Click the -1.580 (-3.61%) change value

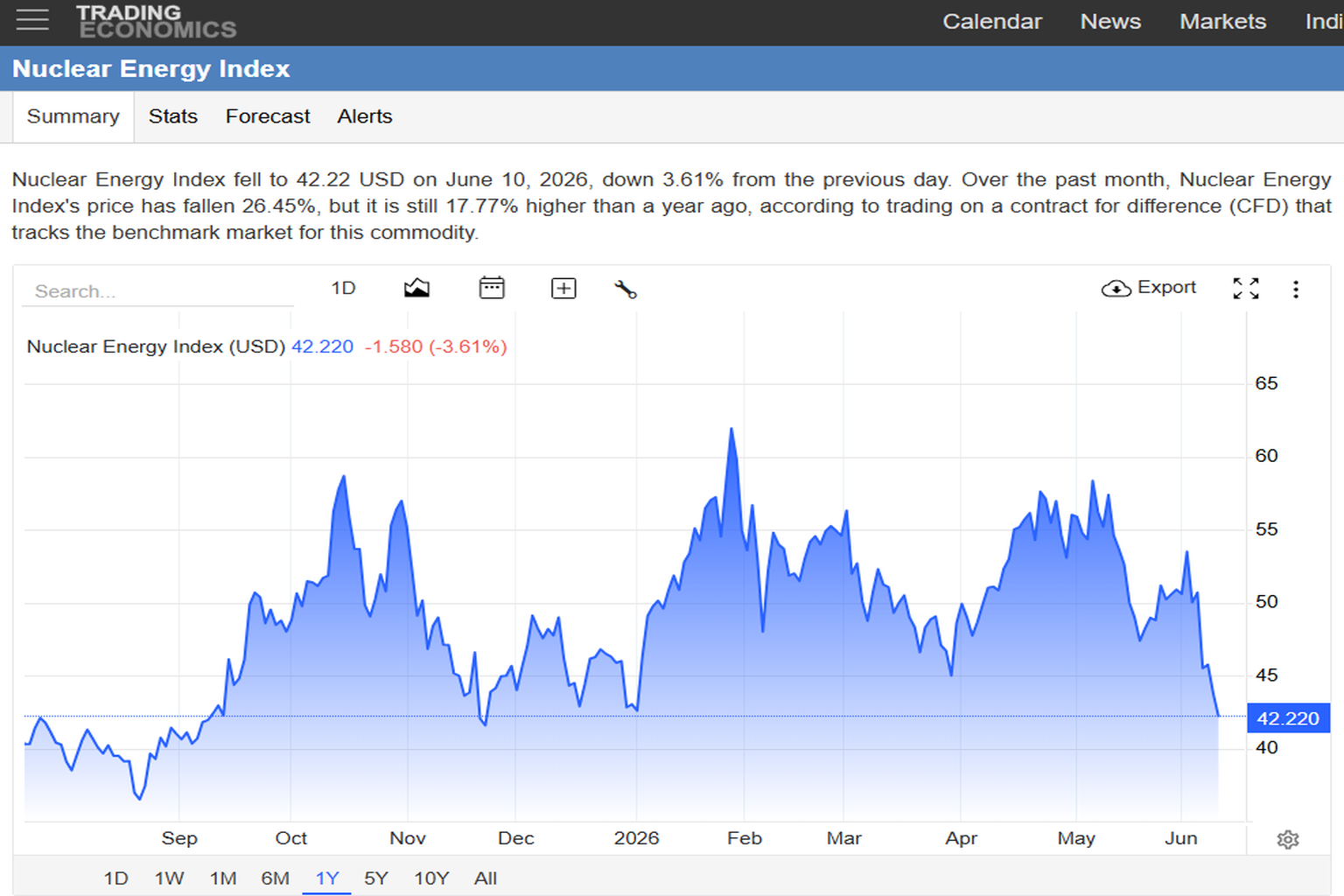pyautogui.click(x=436, y=346)
